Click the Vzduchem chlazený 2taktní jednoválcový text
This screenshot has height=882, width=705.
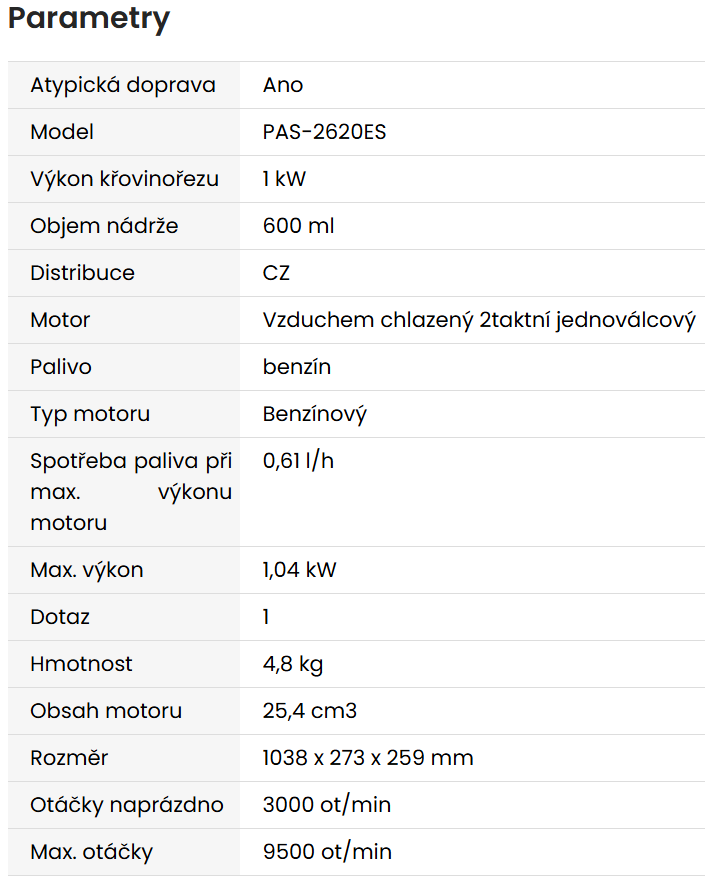tap(479, 320)
